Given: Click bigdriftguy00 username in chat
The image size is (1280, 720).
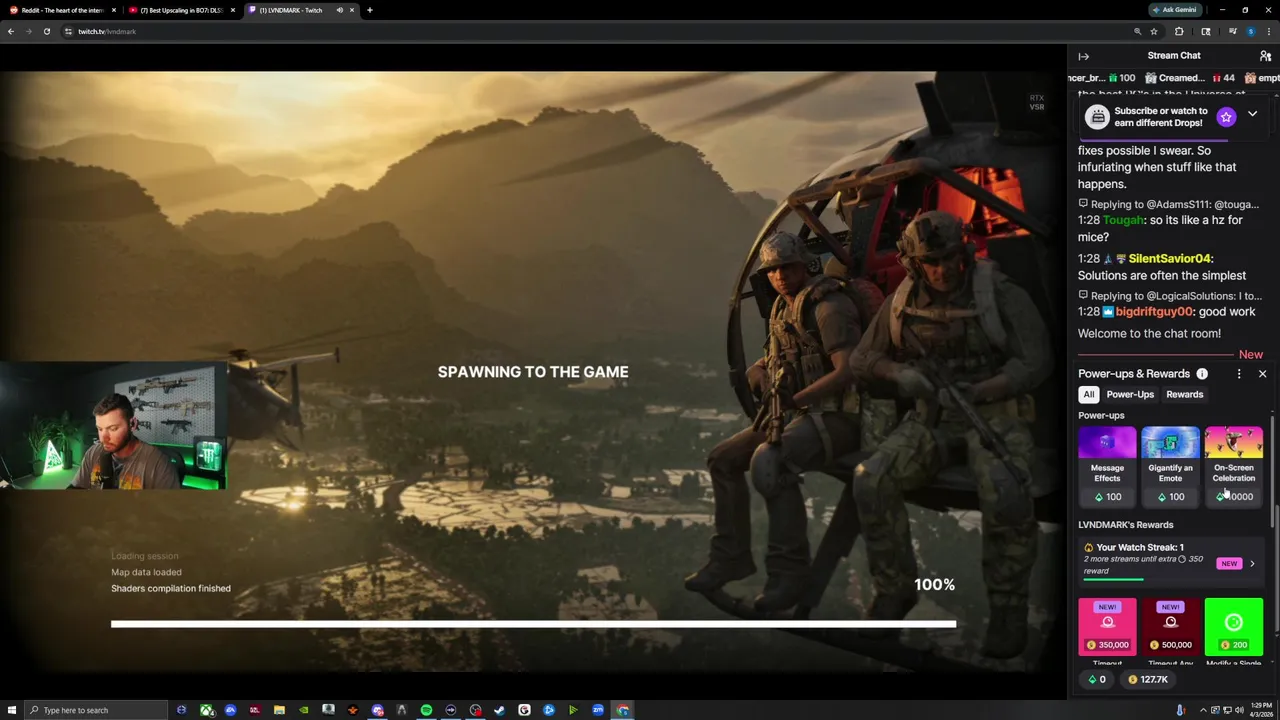Looking at the screenshot, I should point(1154,312).
